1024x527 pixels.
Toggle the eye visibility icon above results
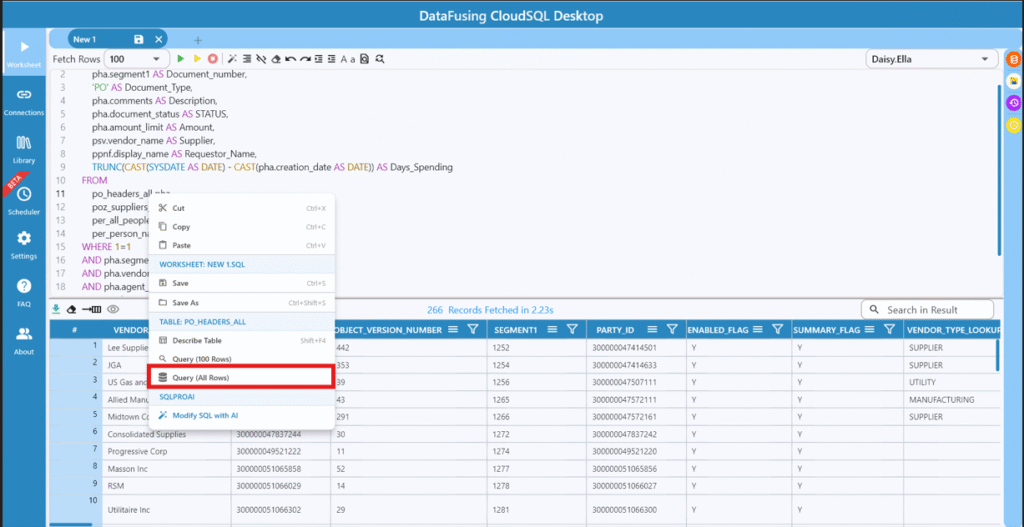pyautogui.click(x=113, y=310)
